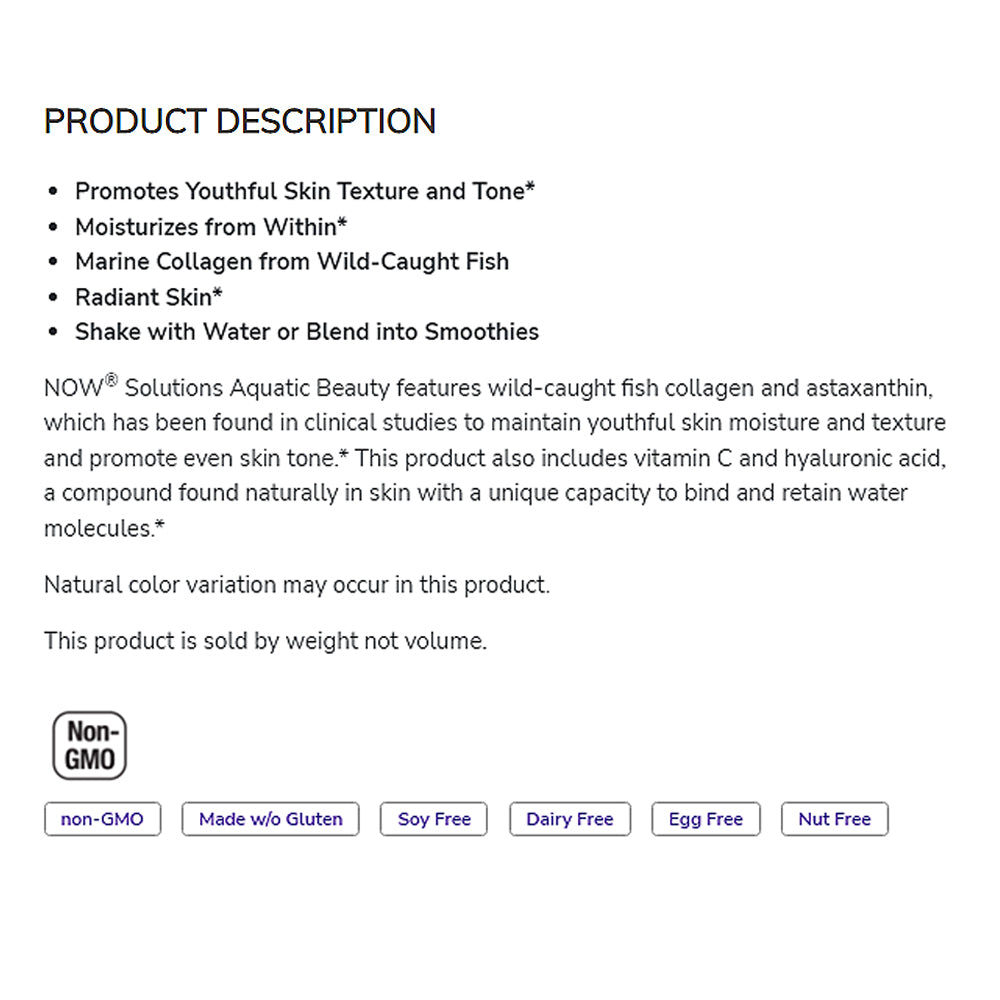The image size is (1000, 1000).
Task: Click the Nut Free tag
Action: tap(834, 819)
